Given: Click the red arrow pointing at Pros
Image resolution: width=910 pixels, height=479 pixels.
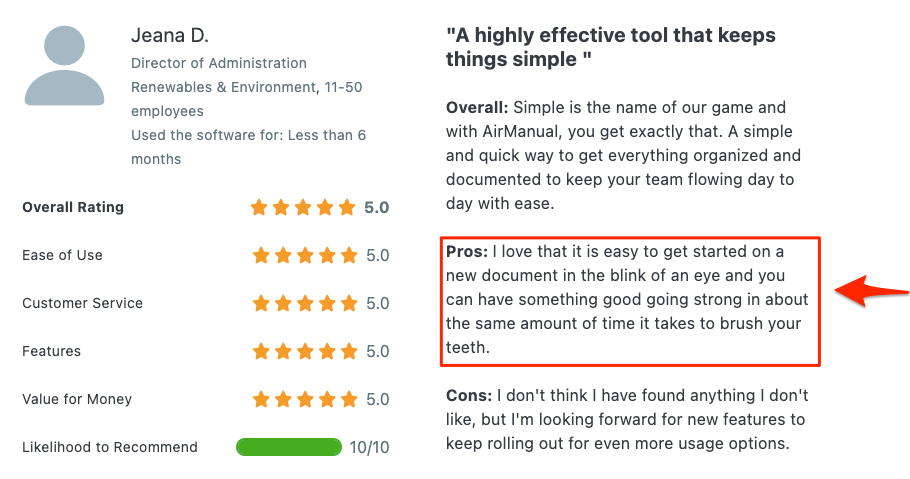Looking at the screenshot, I should pyautogui.click(x=872, y=290).
